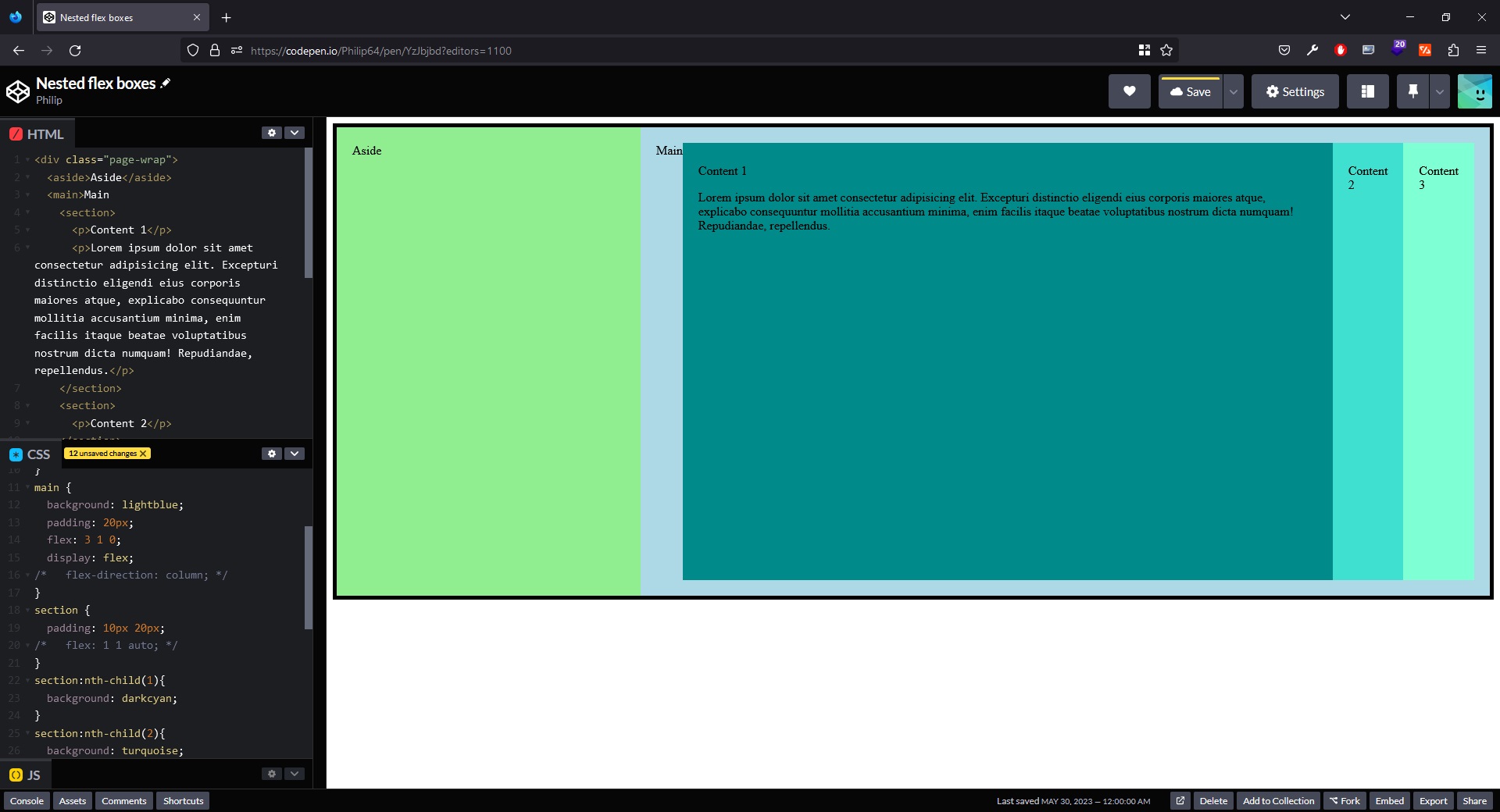Screen dimensions: 1500x812
Task: Open the Save options dropdown arrow
Action: coord(1233,91)
